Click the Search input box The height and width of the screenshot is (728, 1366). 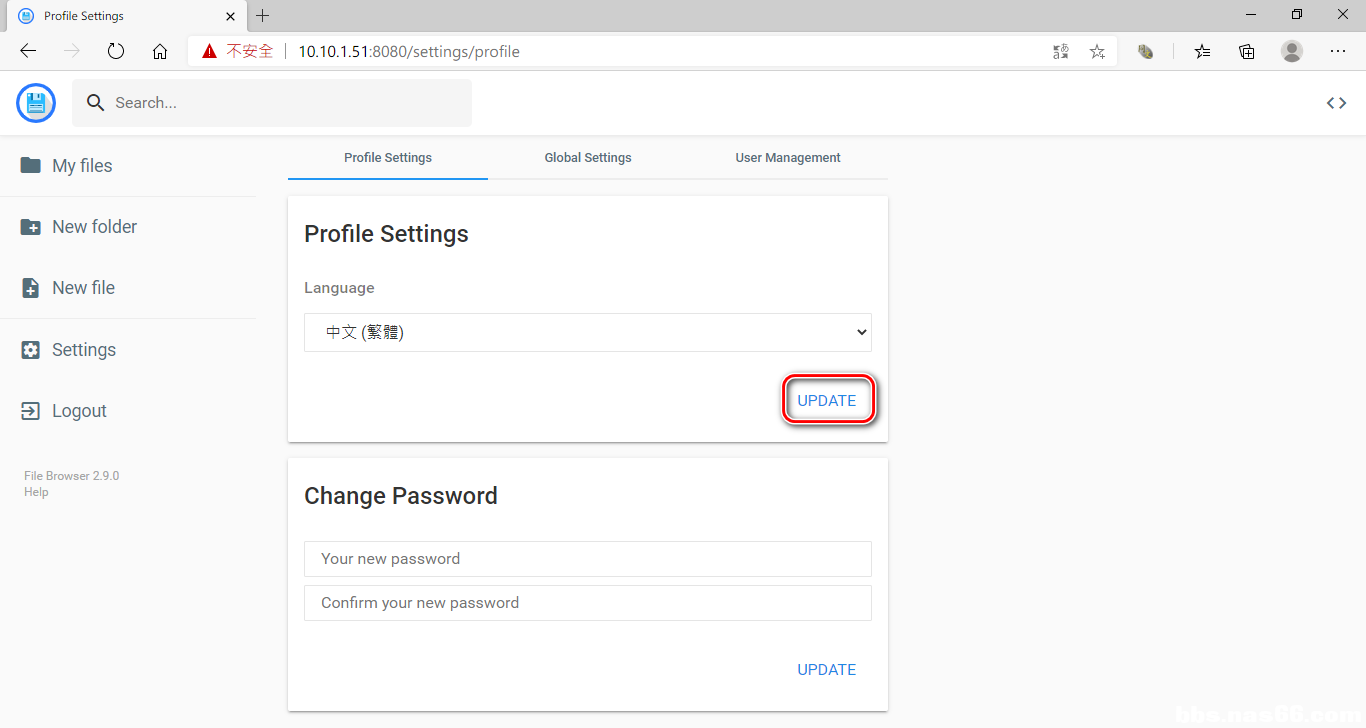pyautogui.click(x=285, y=103)
